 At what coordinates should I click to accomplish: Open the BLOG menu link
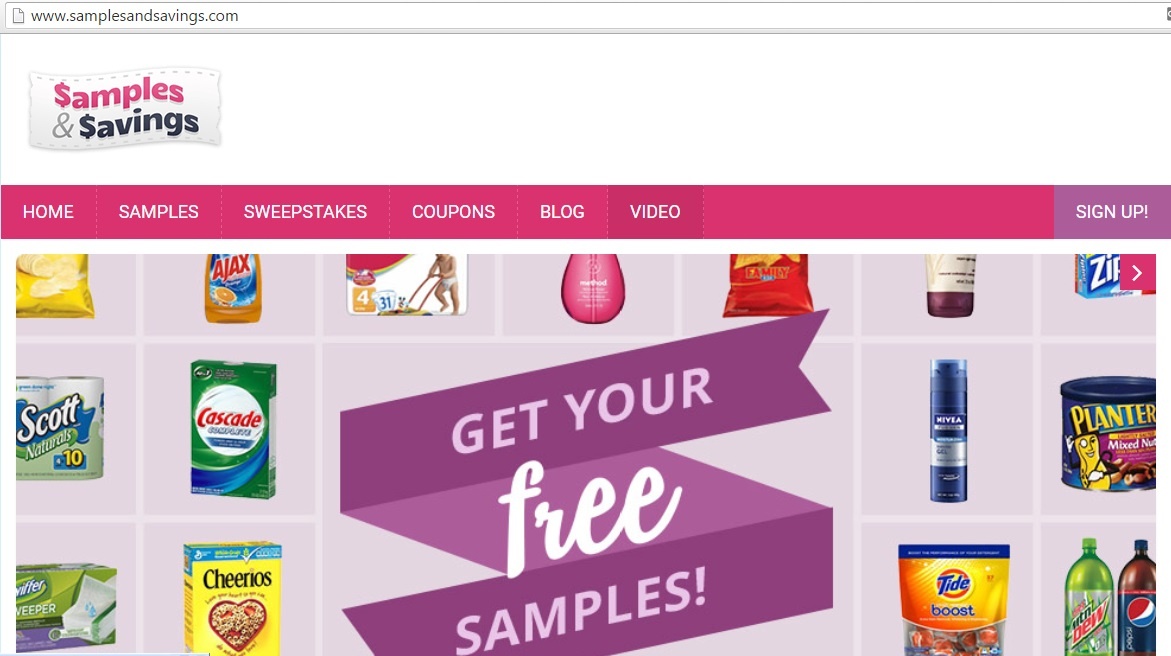pyautogui.click(x=562, y=212)
